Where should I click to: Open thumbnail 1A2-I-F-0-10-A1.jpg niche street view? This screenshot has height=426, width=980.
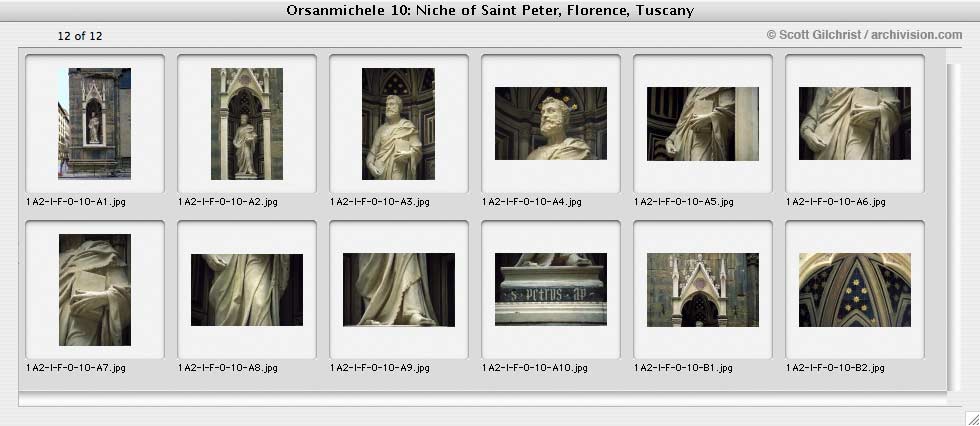[94, 124]
